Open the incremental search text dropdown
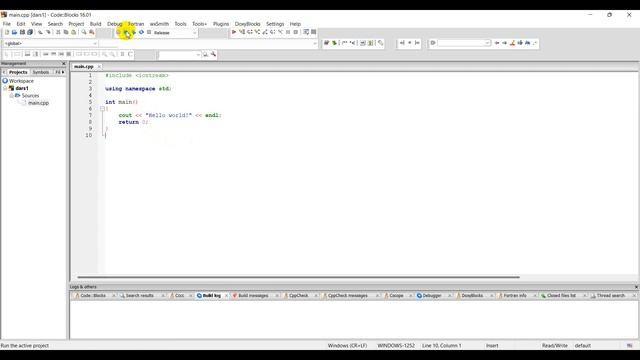 [x=487, y=43]
